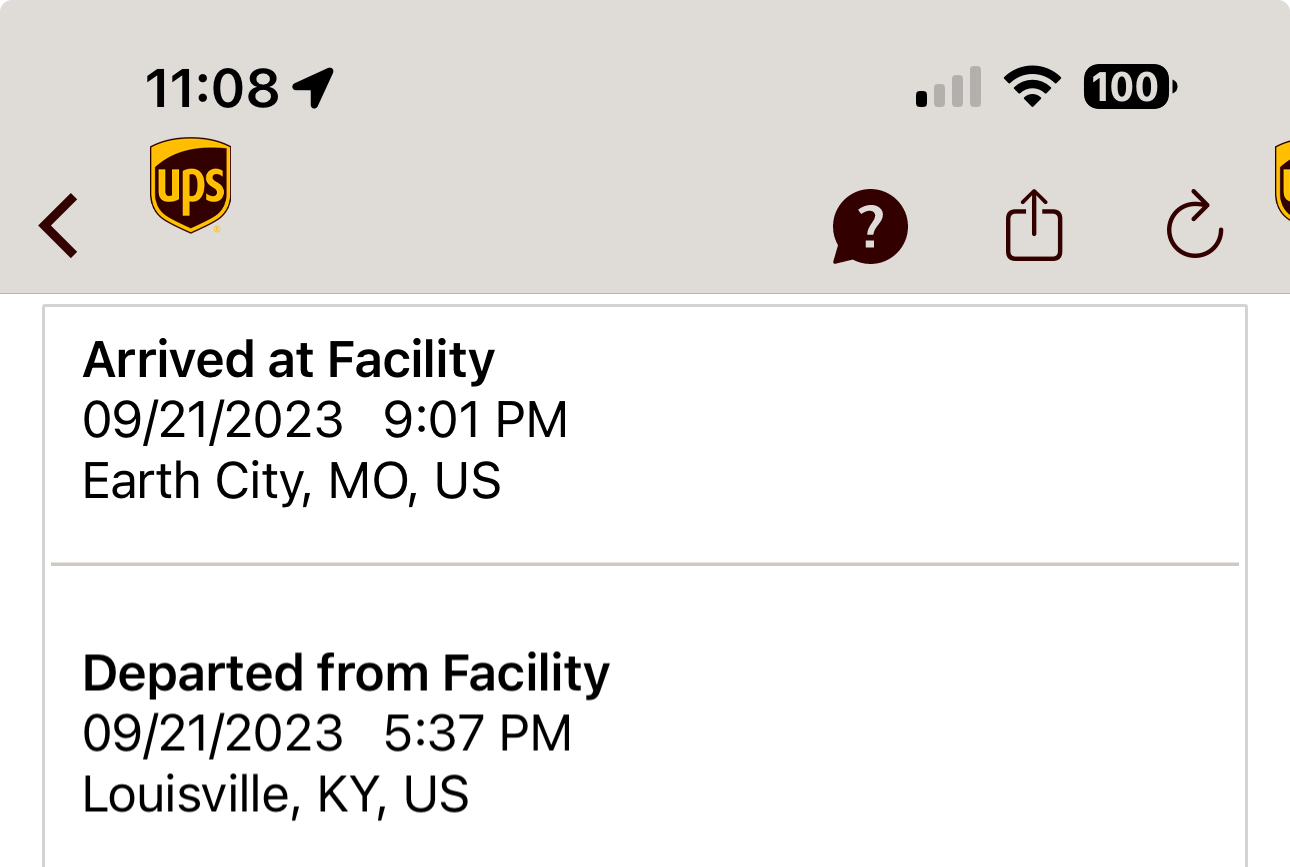Tap the Wi-Fi status icon

click(1032, 88)
